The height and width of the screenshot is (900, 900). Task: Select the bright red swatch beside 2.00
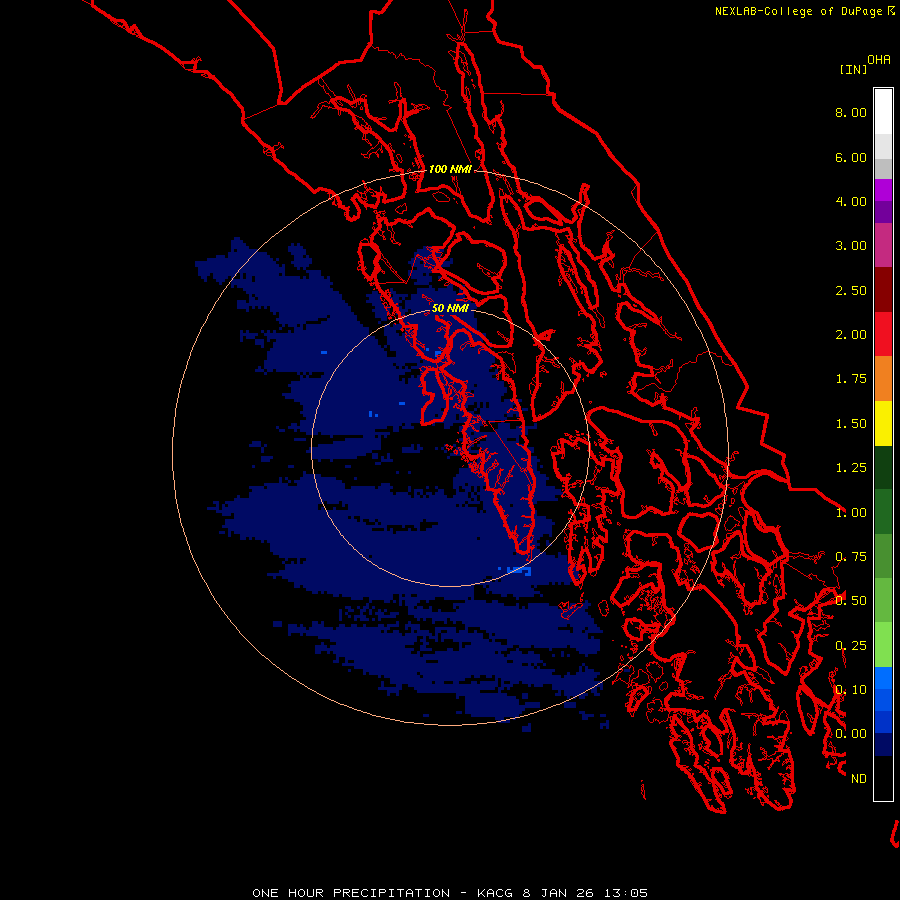(883, 334)
